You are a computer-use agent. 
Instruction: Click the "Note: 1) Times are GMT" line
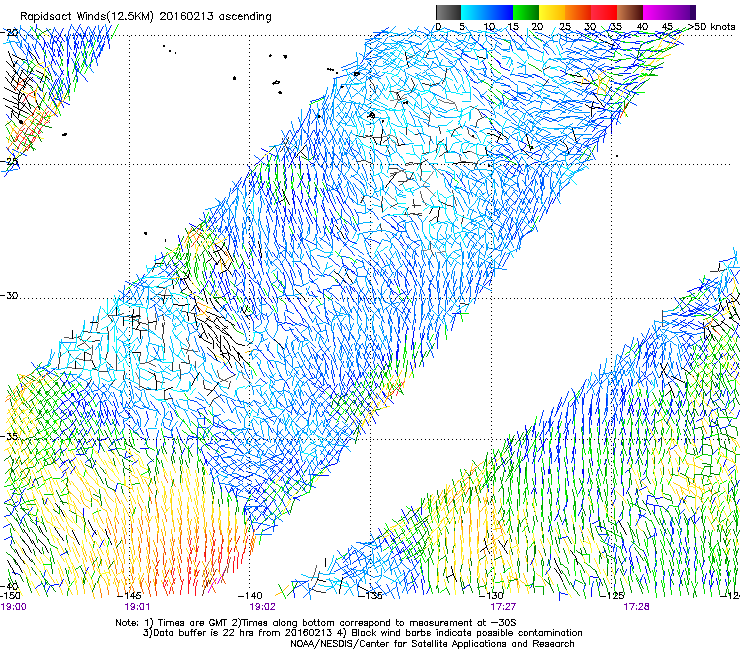pos(316,623)
